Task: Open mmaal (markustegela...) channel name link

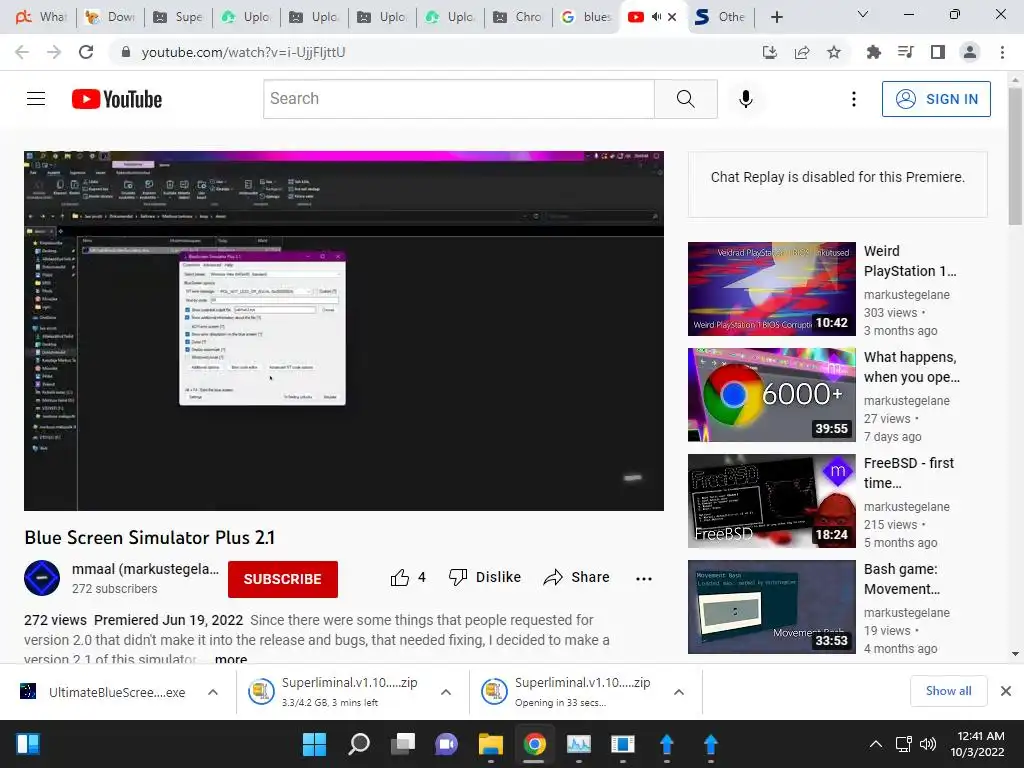Action: click(145, 569)
